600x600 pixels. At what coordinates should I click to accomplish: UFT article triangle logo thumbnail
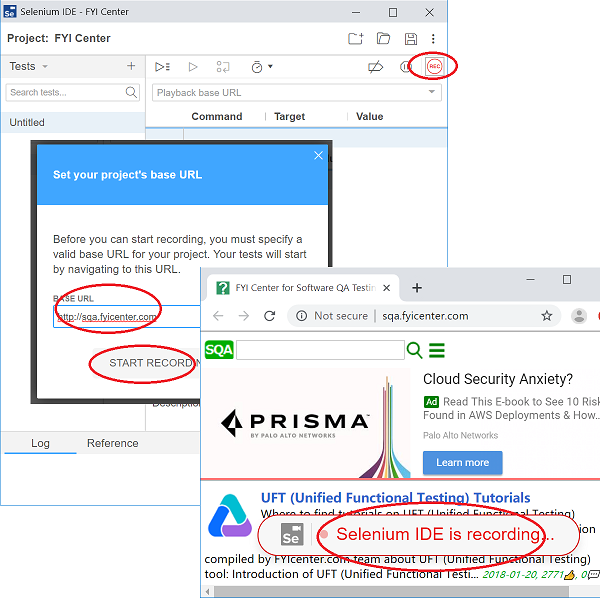tap(230, 515)
